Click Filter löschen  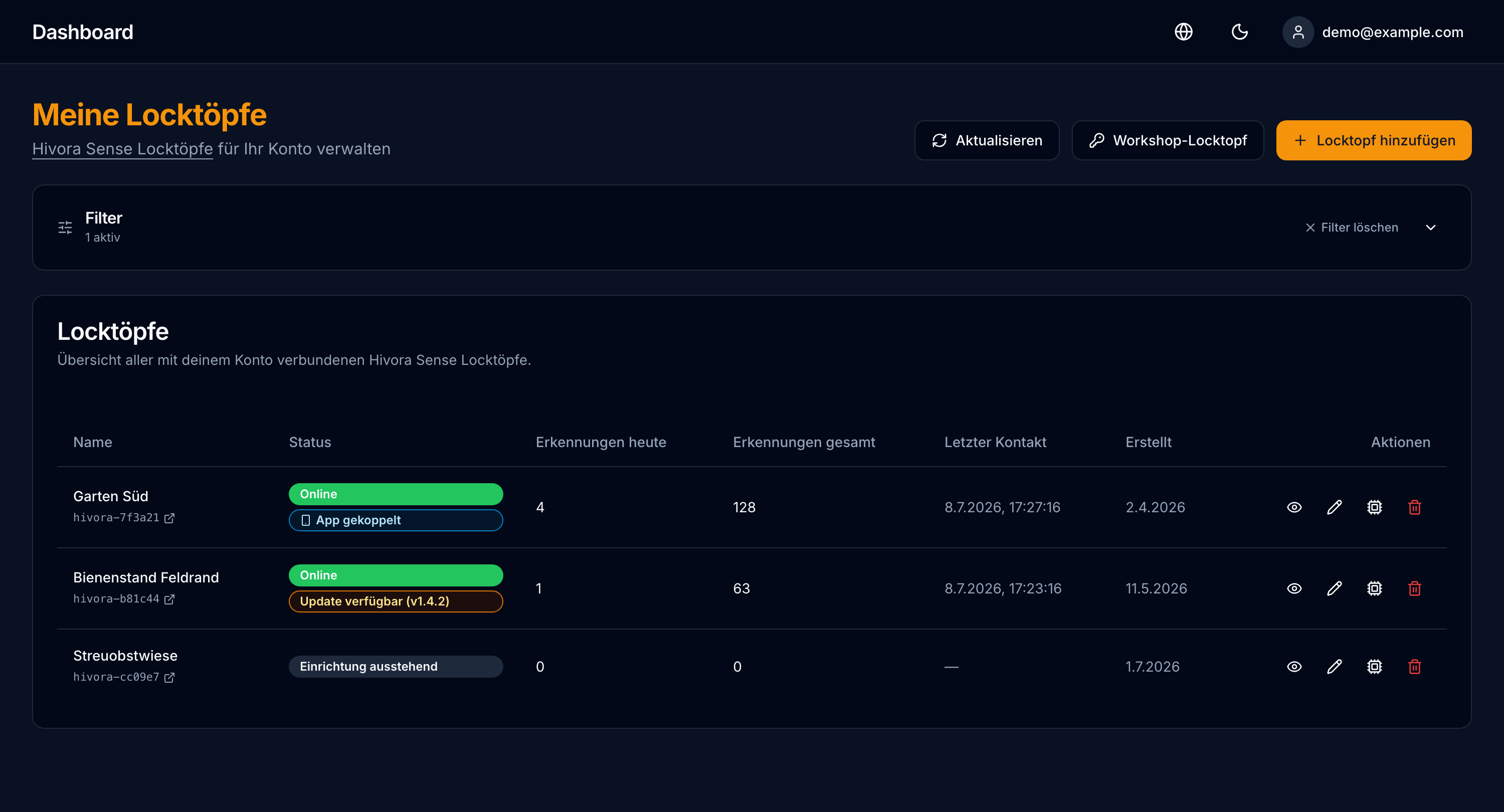click(x=1352, y=228)
